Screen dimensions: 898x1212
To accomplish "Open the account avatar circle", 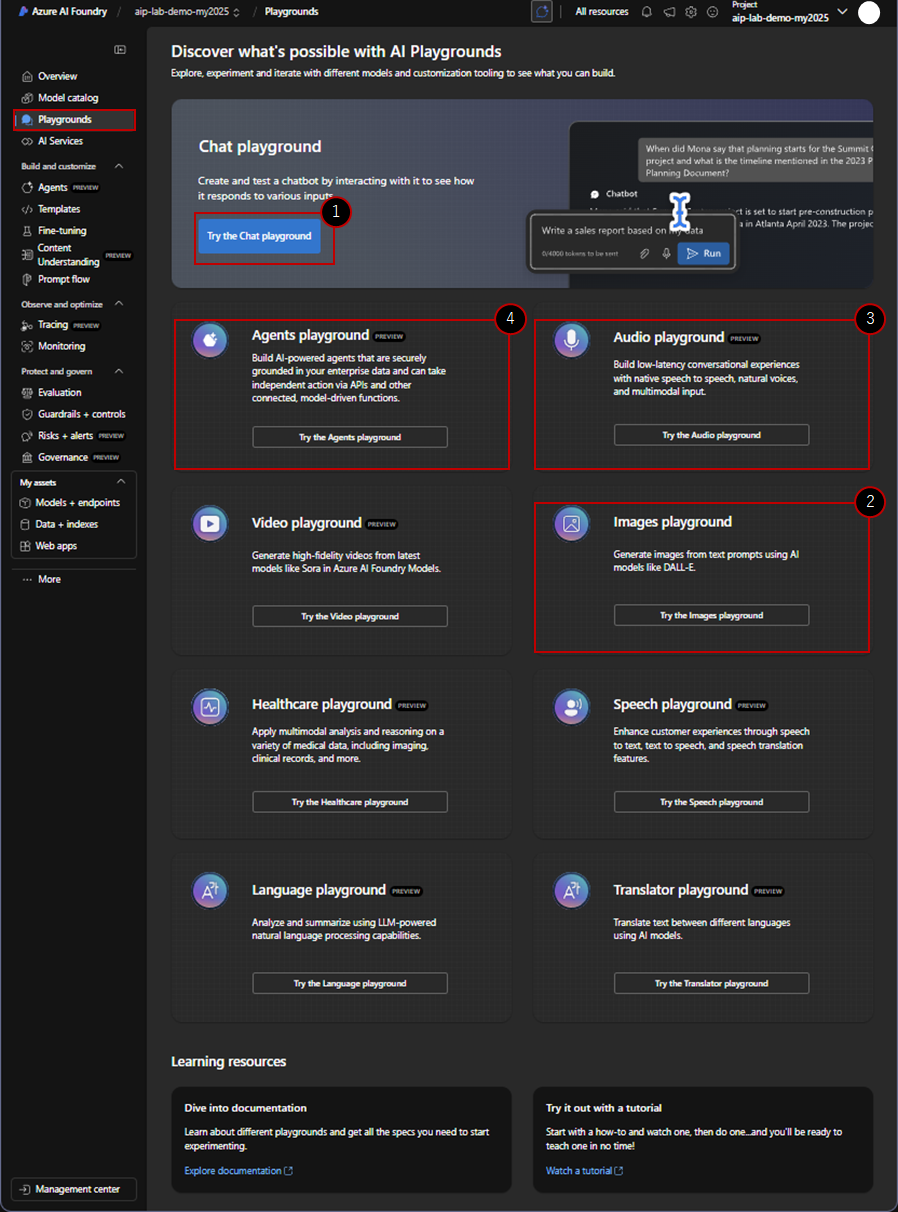I will (869, 12).
